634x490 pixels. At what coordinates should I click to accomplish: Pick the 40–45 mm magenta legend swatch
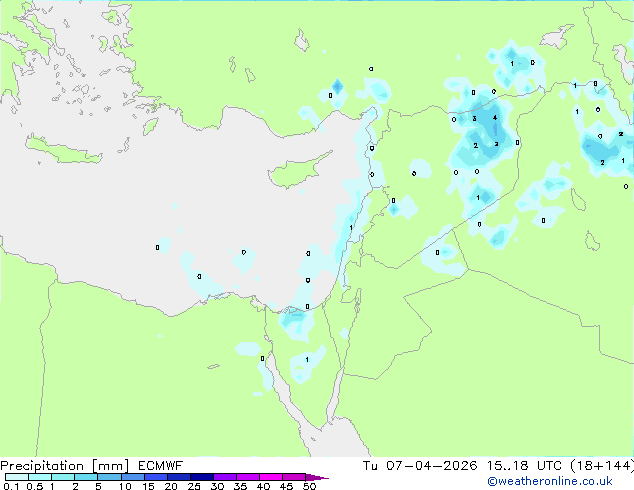pyautogui.click(x=271, y=477)
